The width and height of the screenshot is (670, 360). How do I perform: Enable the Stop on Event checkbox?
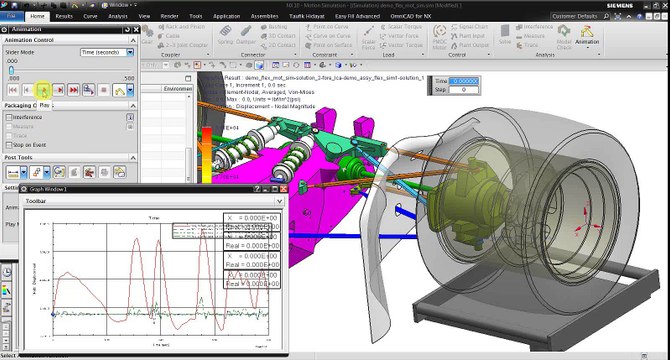[9, 145]
